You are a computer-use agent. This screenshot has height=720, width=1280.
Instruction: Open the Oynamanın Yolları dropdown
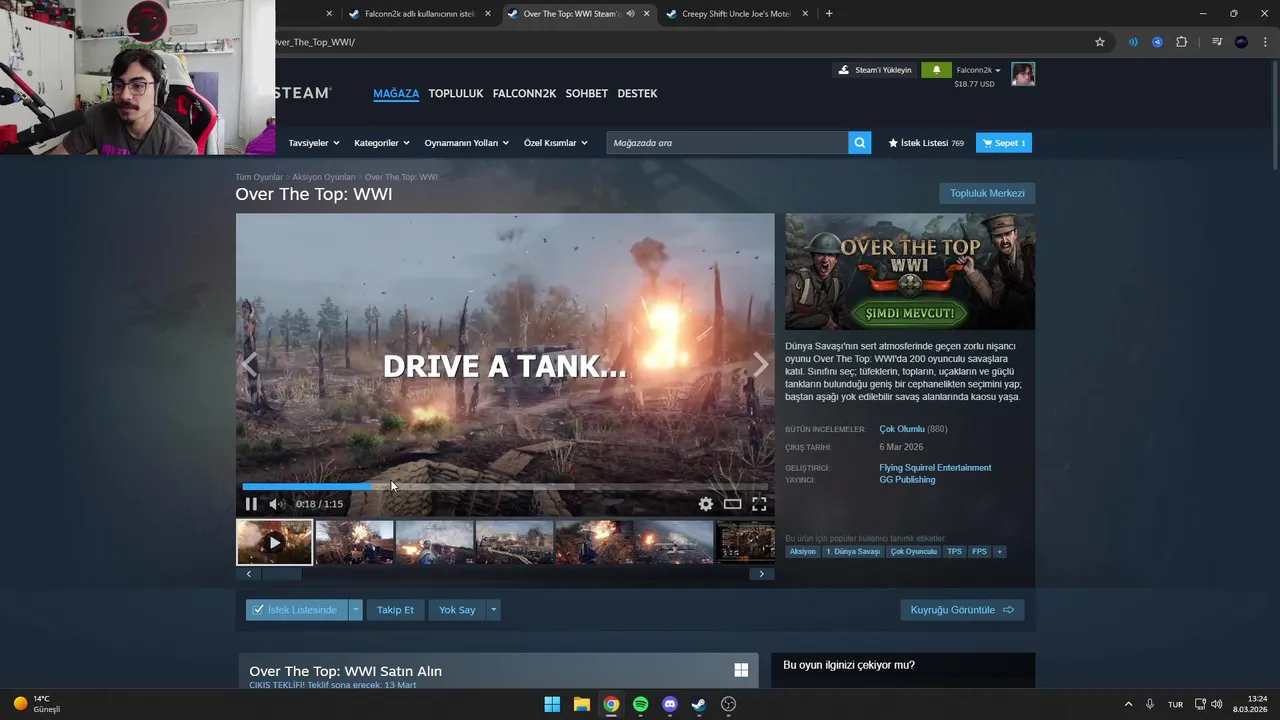467,143
